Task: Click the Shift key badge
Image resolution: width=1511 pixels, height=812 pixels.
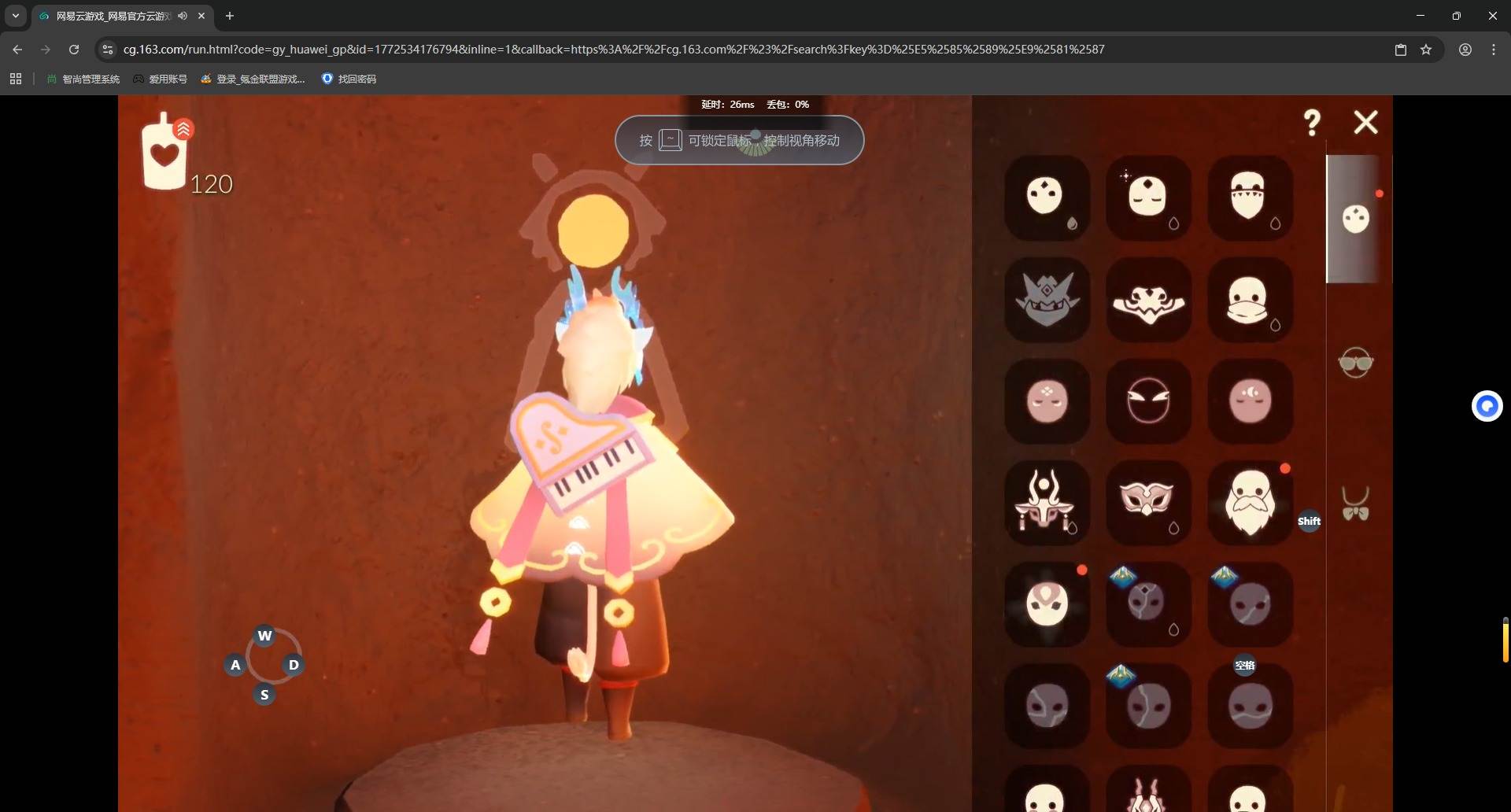Action: (x=1309, y=521)
